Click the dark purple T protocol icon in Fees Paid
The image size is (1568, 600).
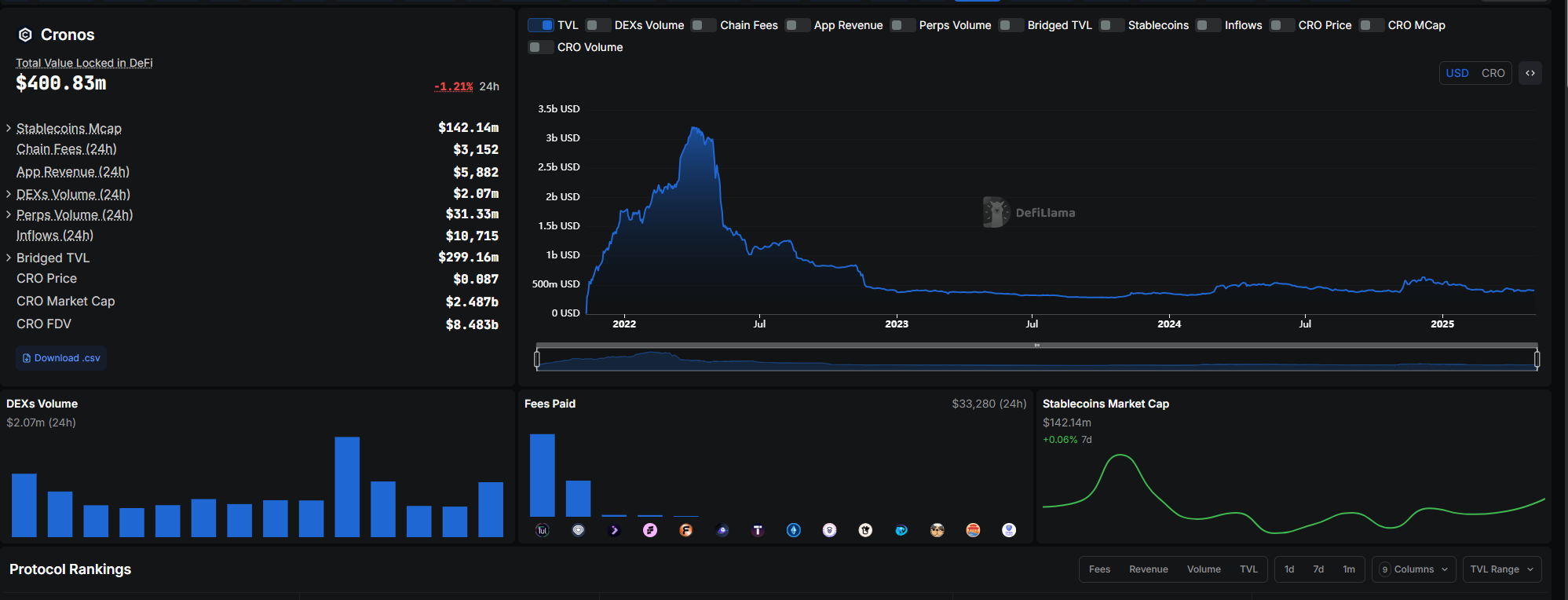click(x=758, y=531)
